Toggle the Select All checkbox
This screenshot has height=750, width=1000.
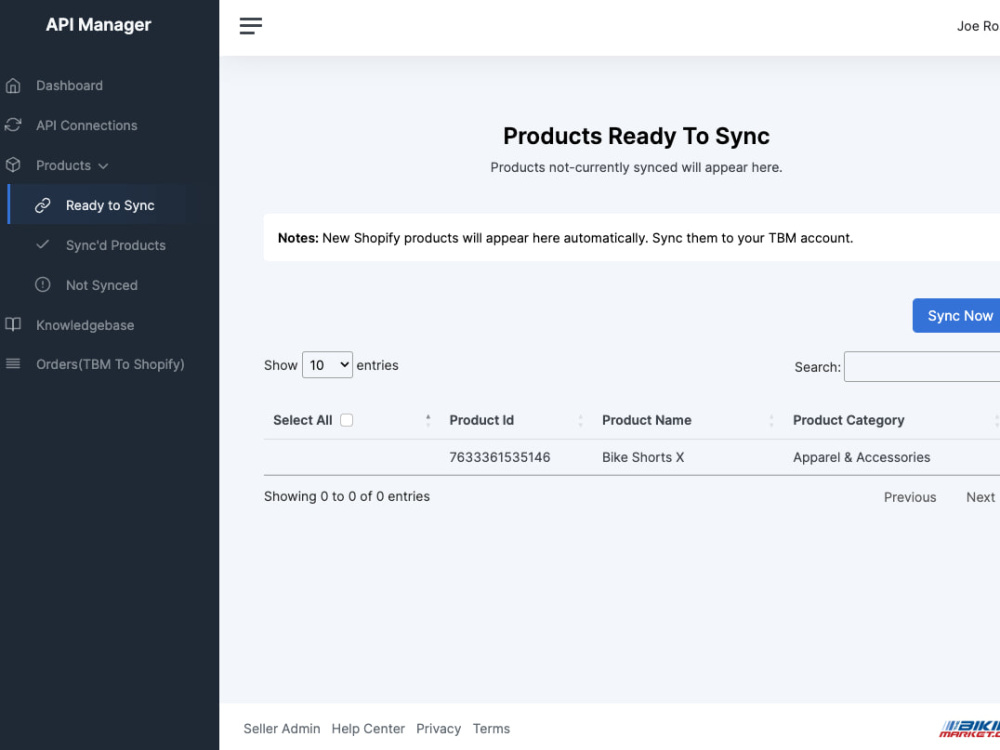pos(346,420)
